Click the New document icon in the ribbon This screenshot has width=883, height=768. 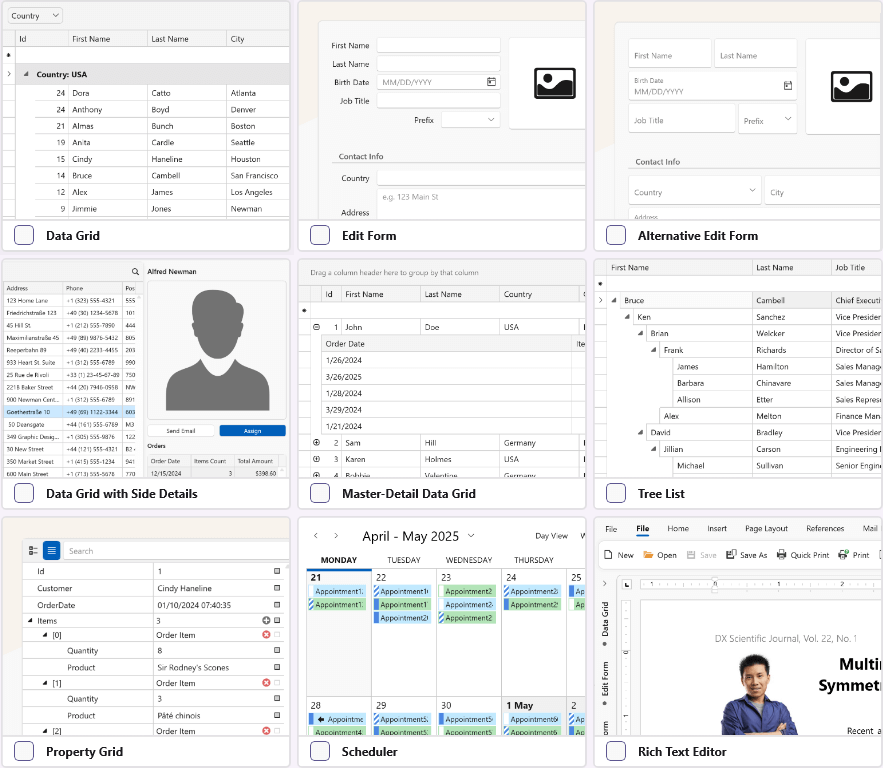607,553
